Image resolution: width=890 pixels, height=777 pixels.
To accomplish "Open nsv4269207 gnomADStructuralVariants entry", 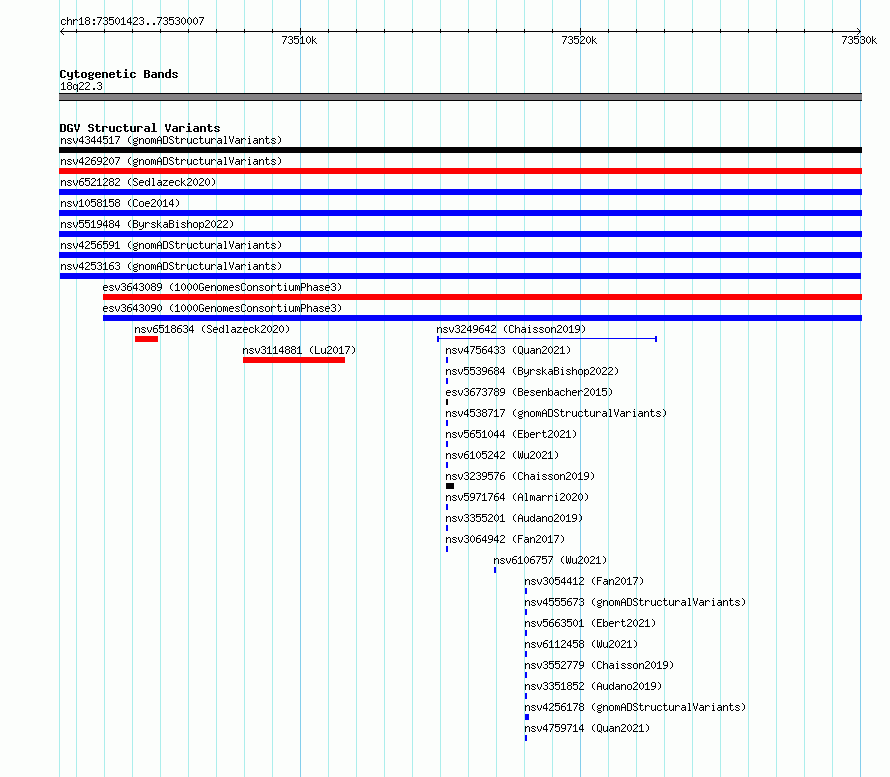I will click(171, 161).
